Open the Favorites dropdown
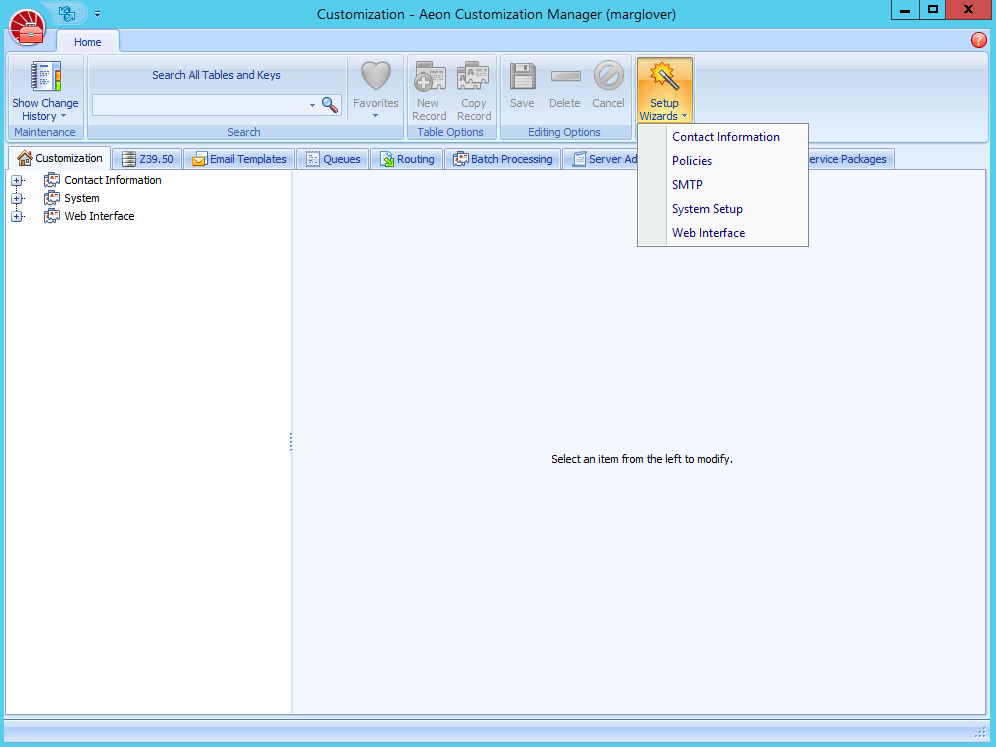This screenshot has width=996, height=747. [x=375, y=115]
